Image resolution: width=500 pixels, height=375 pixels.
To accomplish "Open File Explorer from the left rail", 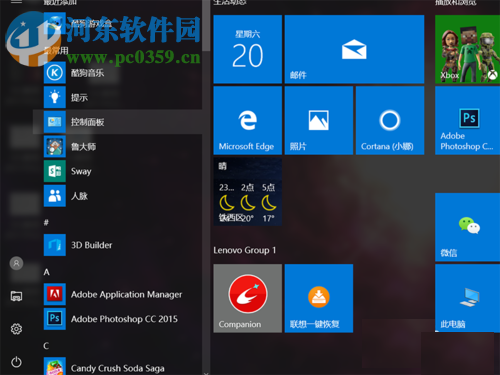I will 16,296.
